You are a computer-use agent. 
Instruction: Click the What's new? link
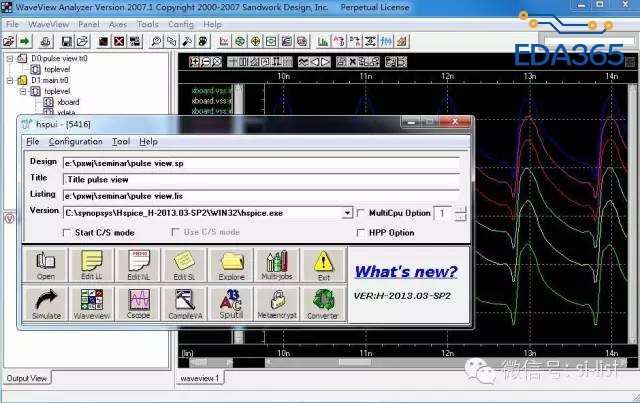click(x=406, y=272)
